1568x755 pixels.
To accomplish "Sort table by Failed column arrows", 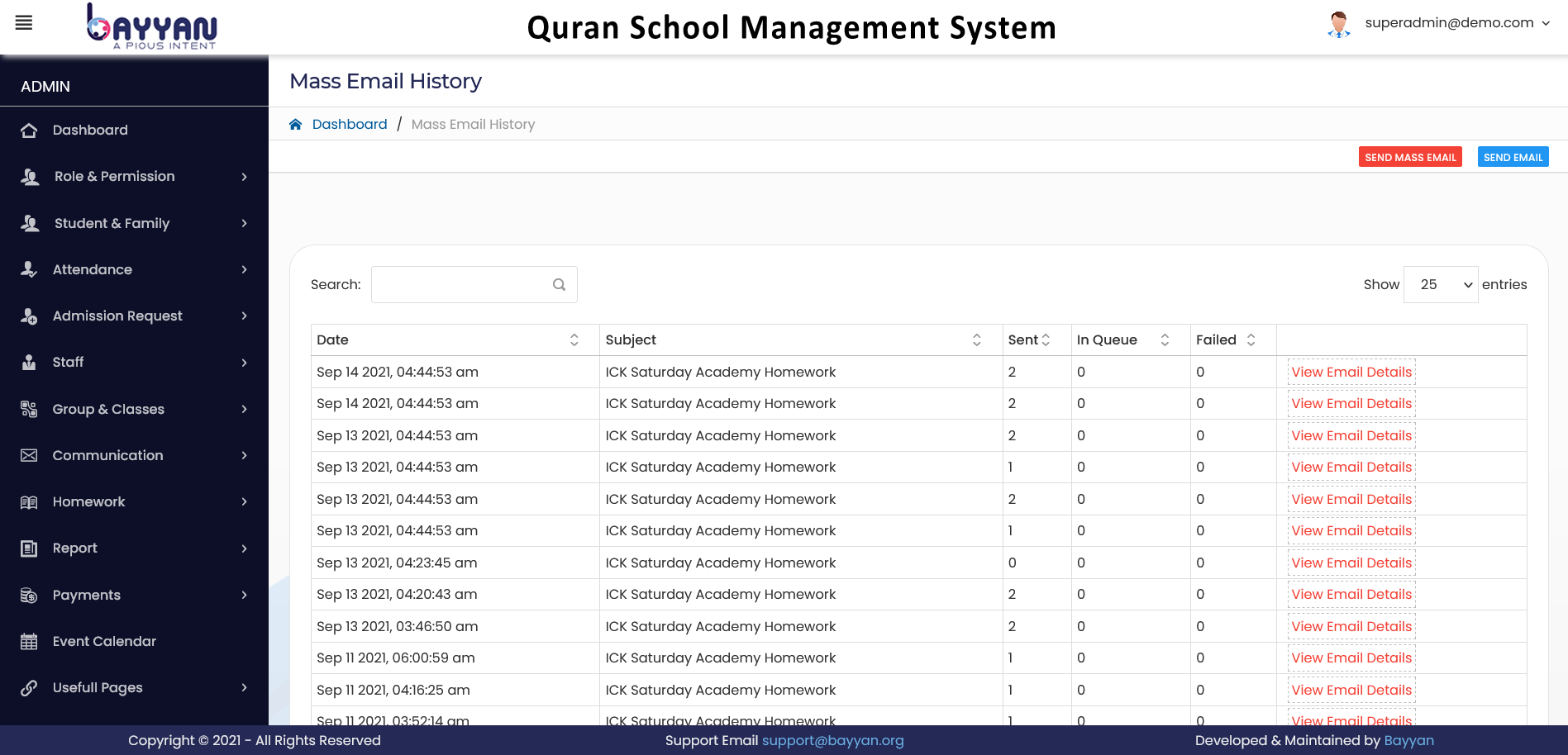I will click(1251, 340).
